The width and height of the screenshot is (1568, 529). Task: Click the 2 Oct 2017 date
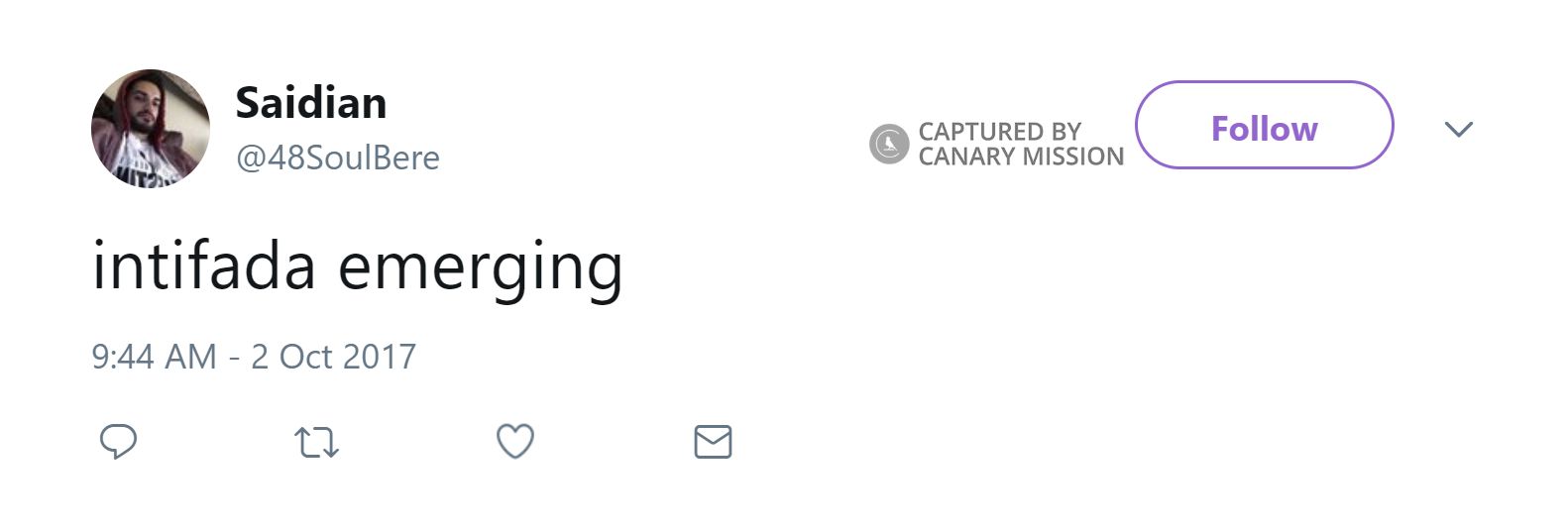[x=334, y=357]
